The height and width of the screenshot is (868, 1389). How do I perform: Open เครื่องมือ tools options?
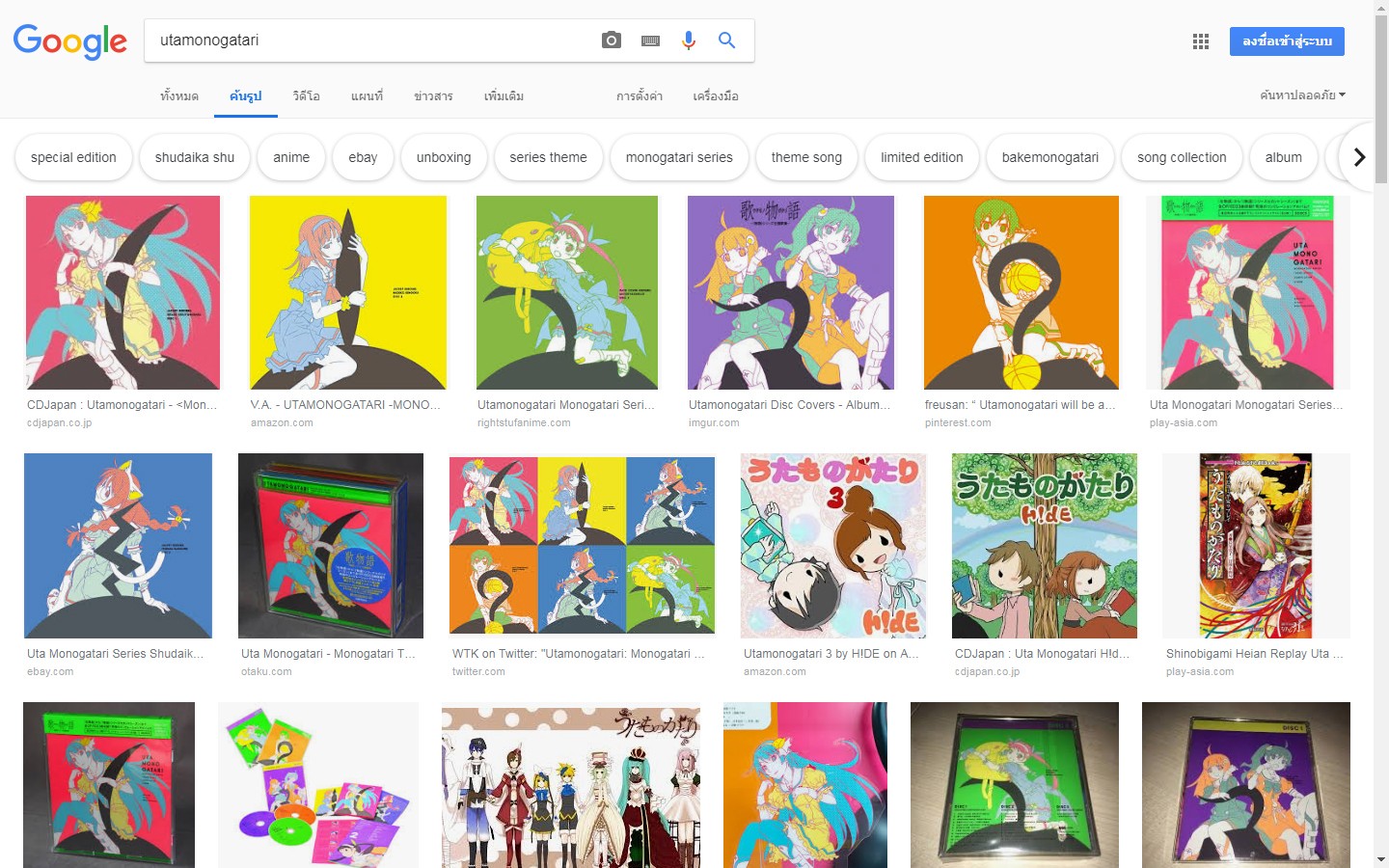pos(716,96)
